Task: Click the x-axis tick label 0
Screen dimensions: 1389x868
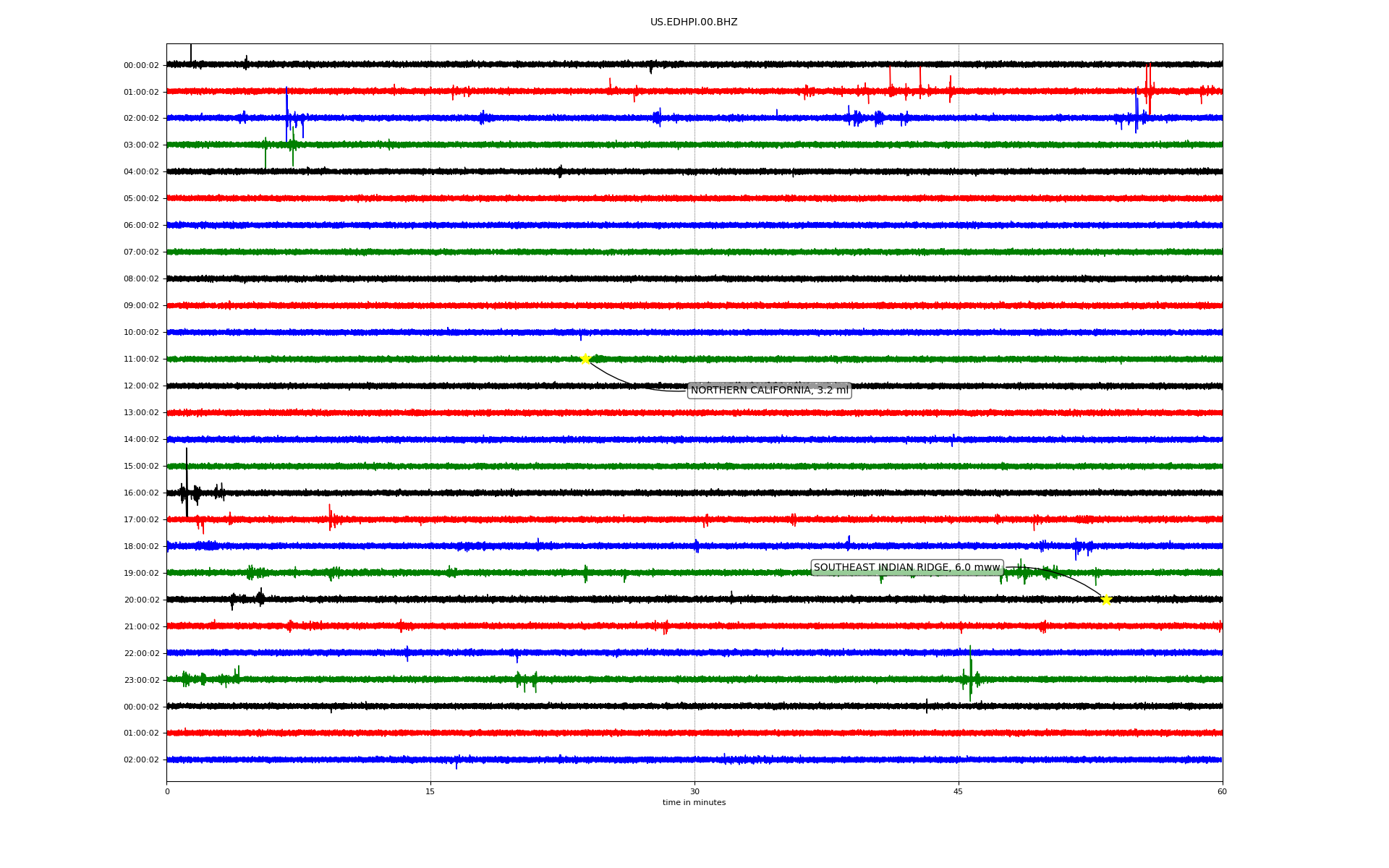Action: pos(167,791)
